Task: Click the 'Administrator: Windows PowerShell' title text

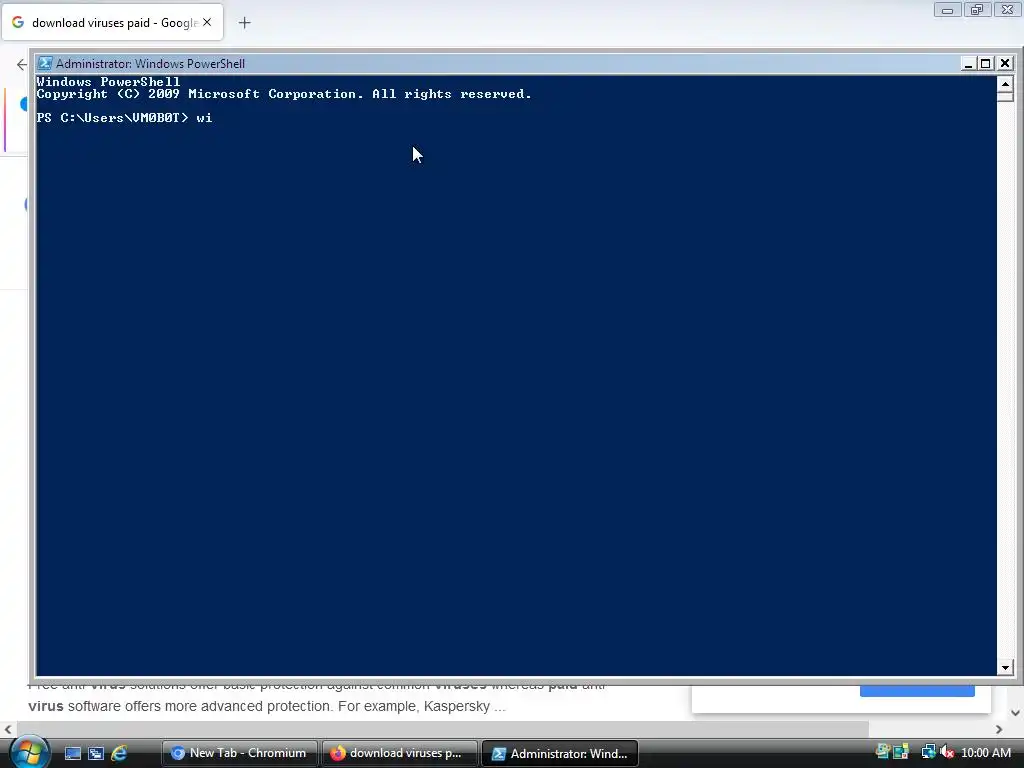Action: click(150, 63)
